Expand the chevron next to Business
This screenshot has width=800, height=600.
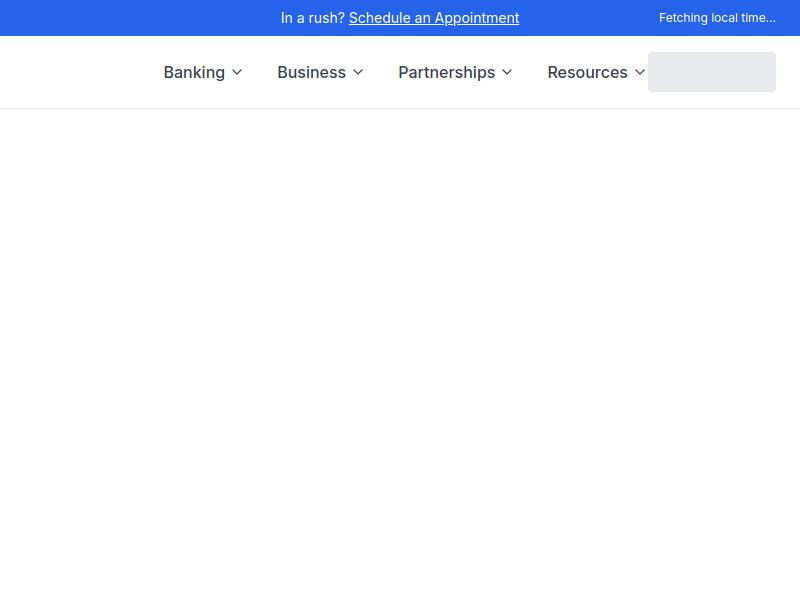pos(358,72)
